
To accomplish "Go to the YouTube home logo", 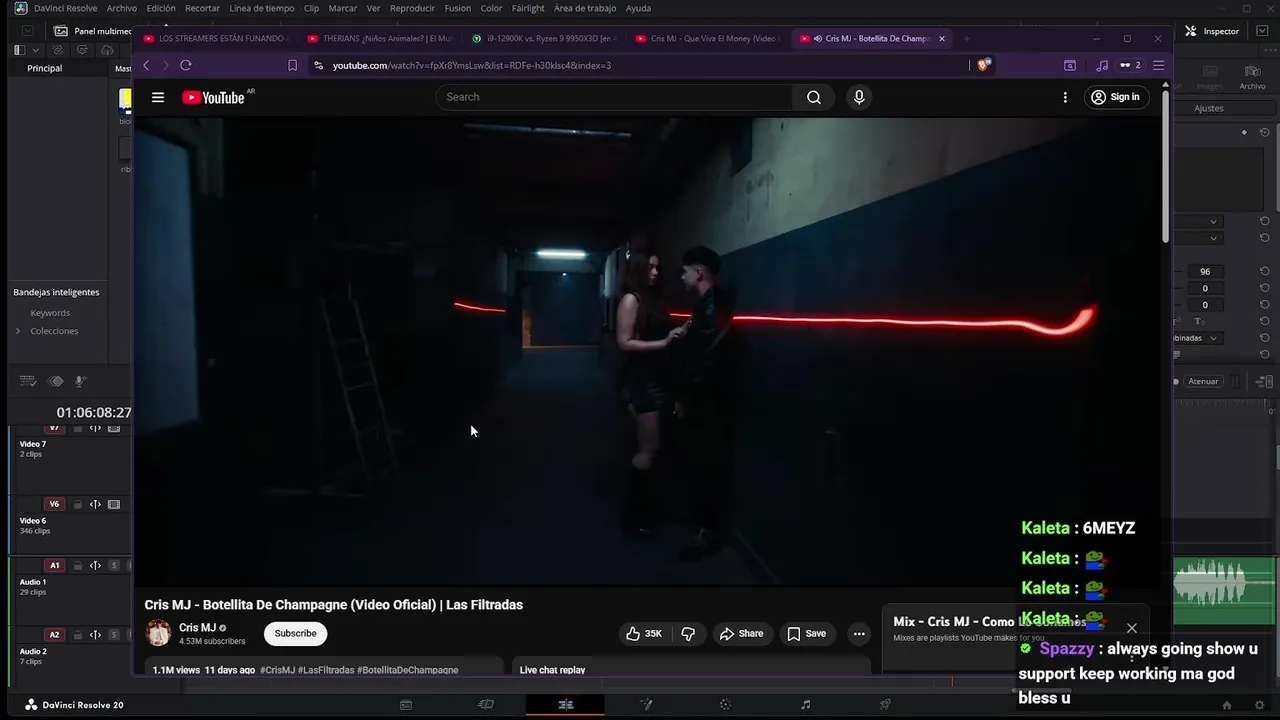I will [213, 97].
